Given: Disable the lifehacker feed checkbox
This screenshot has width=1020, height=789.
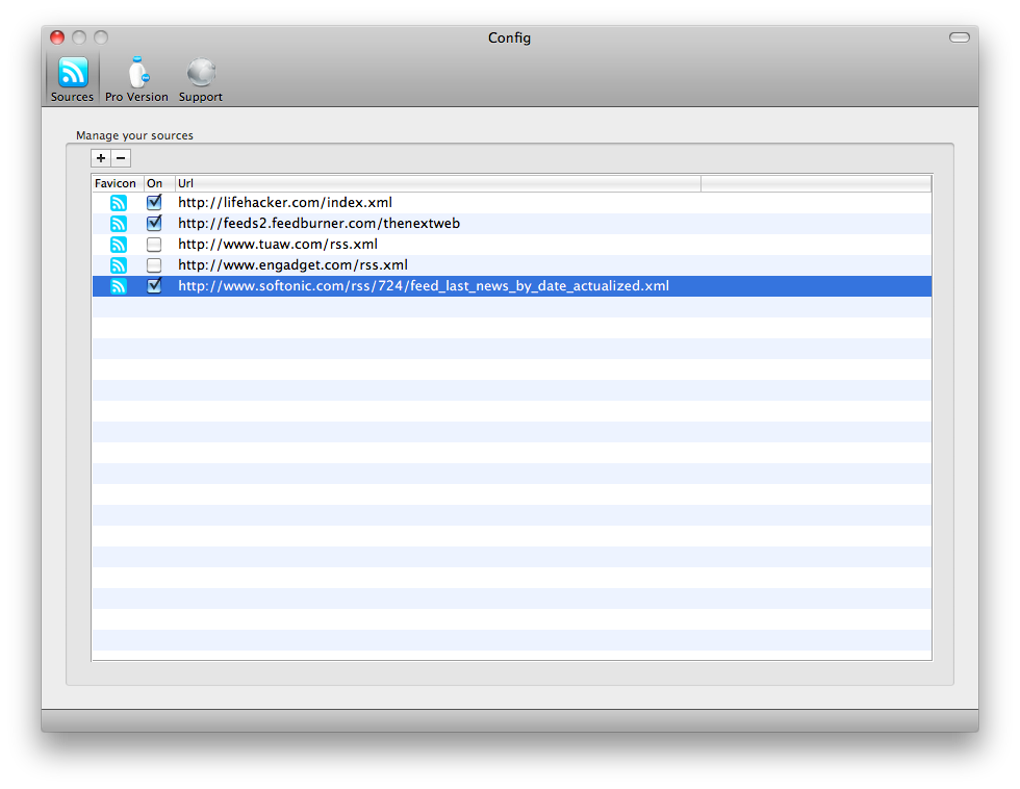Looking at the screenshot, I should pos(154,203).
